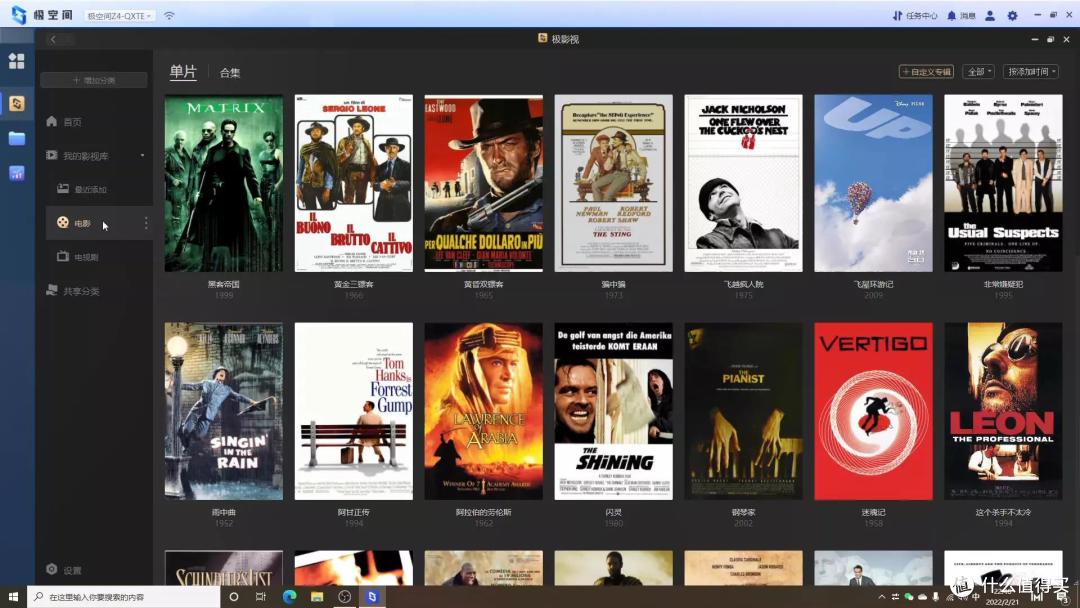Open the app grid icon in left rail
The width and height of the screenshot is (1080, 608).
point(17,61)
